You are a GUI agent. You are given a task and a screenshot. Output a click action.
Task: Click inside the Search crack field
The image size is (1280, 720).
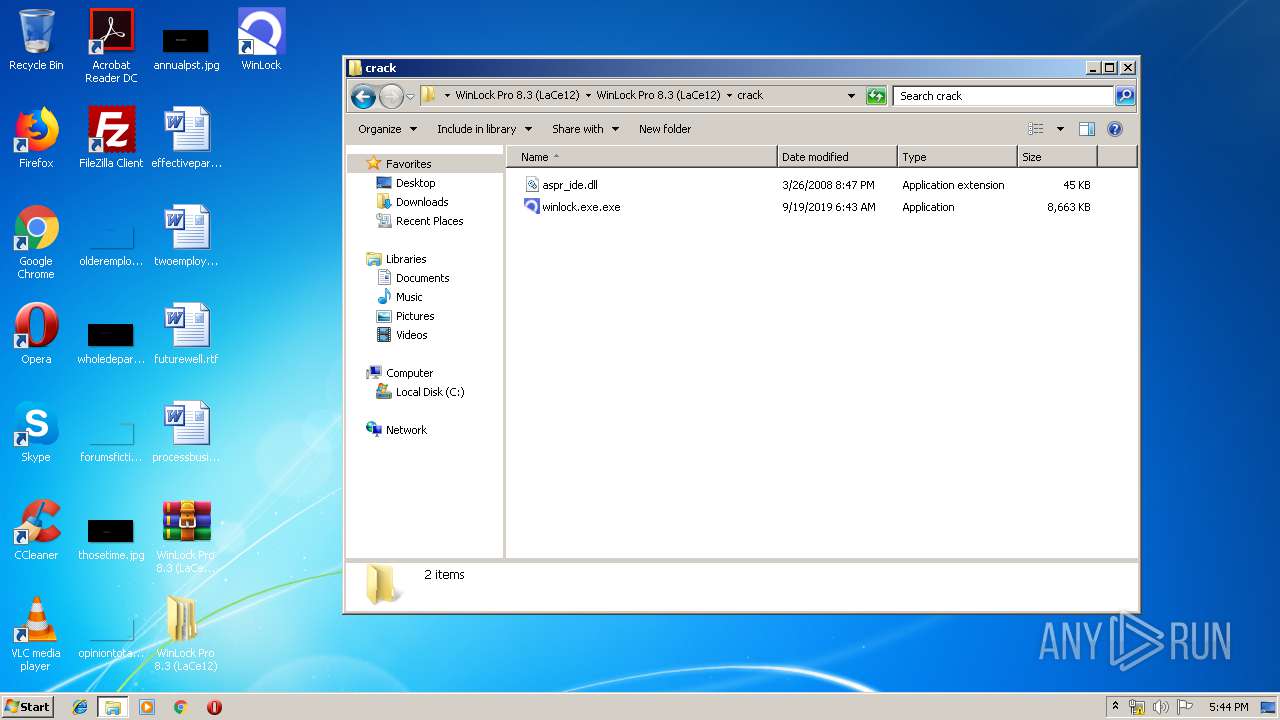pos(1003,96)
